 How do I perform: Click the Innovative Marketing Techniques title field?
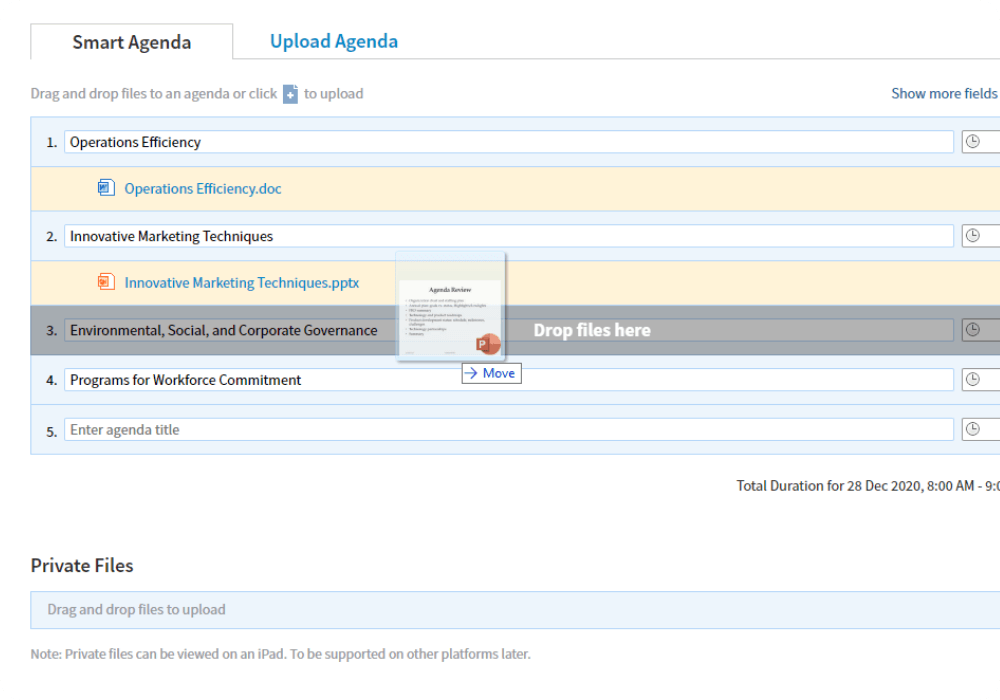click(x=508, y=236)
